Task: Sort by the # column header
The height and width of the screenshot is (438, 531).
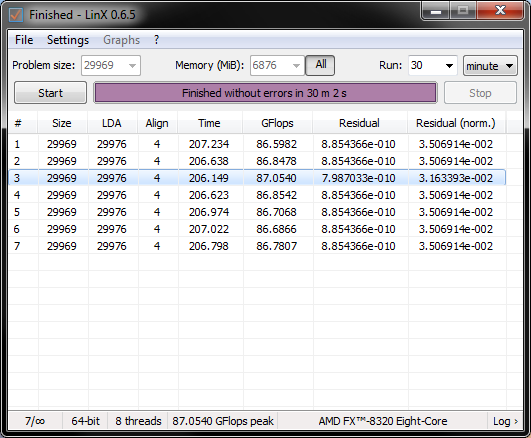Action: pos(23,123)
